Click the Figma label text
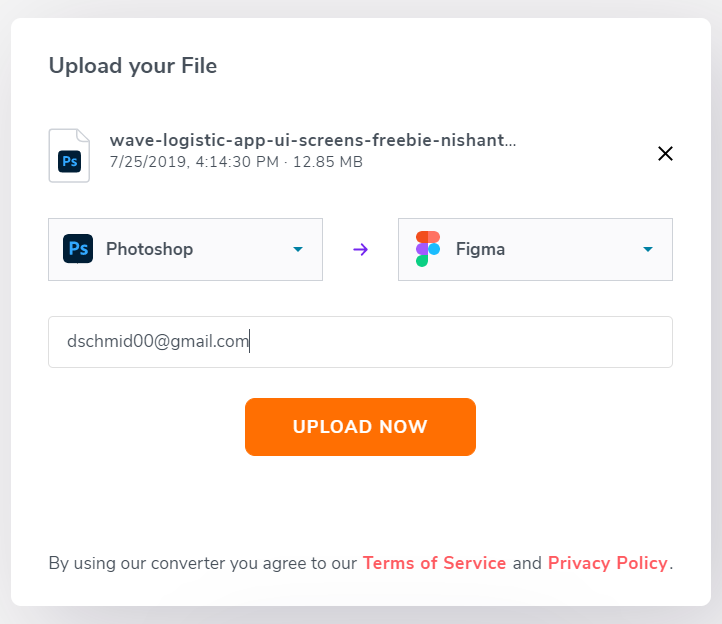Viewport: 722px width, 624px height. (480, 249)
